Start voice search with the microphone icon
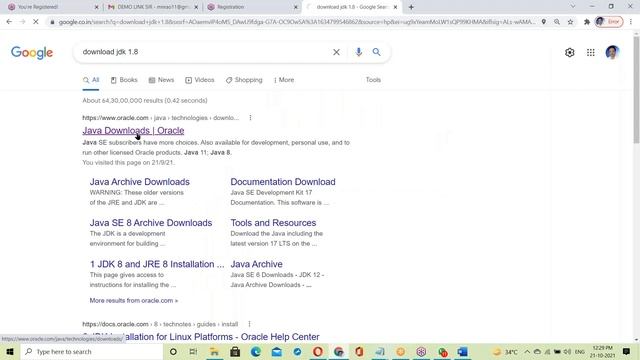Image resolution: width=640 pixels, height=360 pixels. 358,52
